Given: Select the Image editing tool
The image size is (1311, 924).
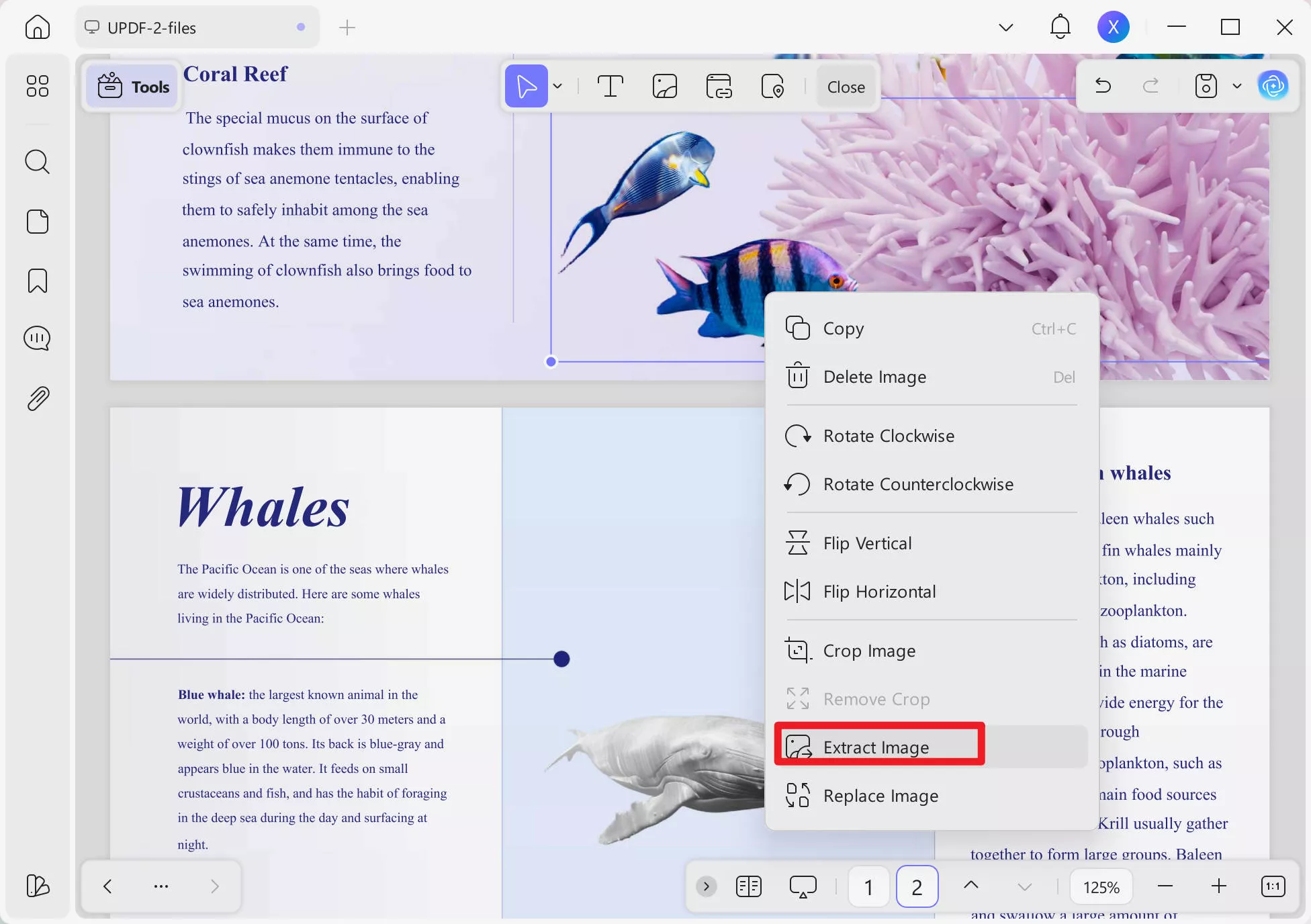Looking at the screenshot, I should (x=664, y=86).
